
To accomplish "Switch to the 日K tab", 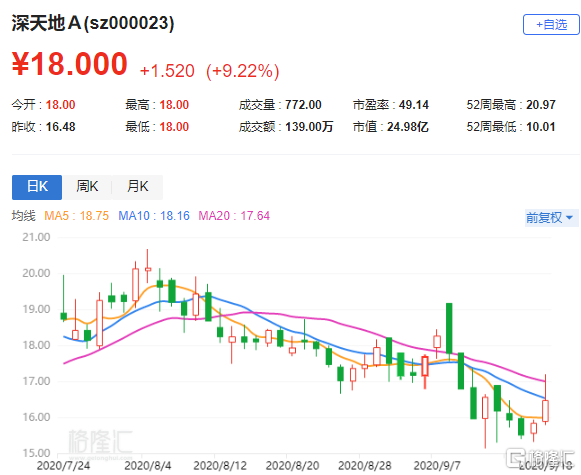I will click(37, 187).
